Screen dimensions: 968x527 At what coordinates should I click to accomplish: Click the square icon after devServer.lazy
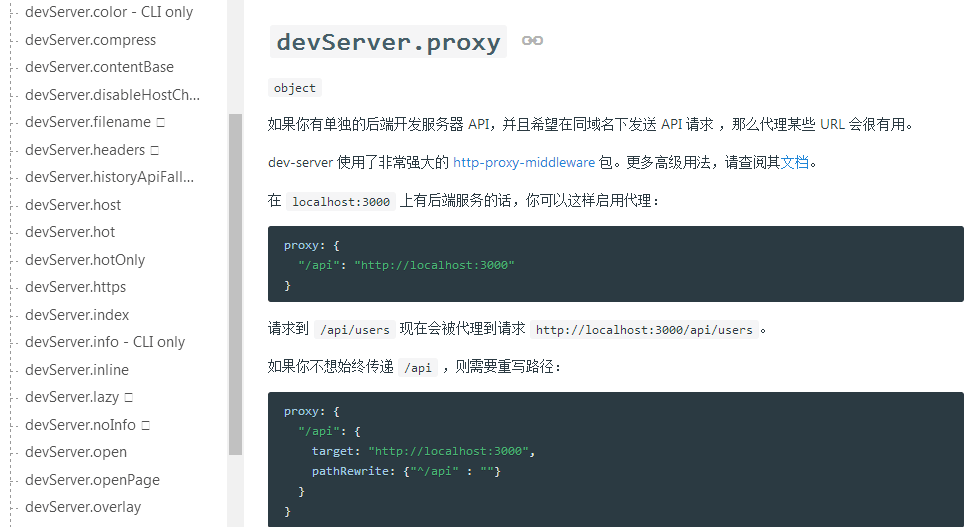[128, 398]
